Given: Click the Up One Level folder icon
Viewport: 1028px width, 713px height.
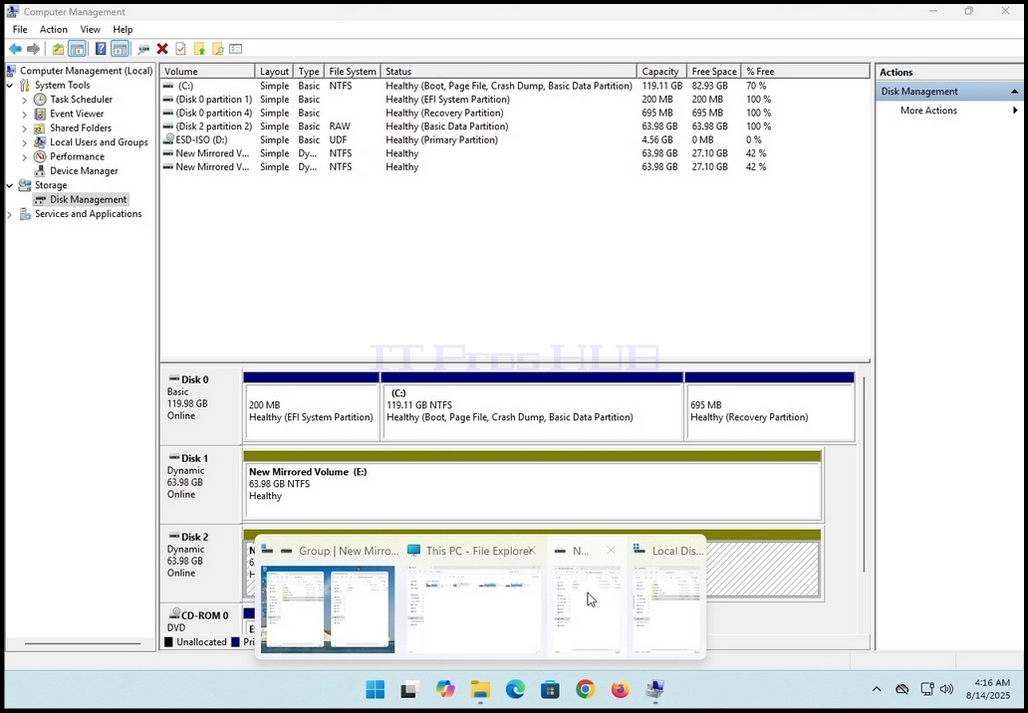Looking at the screenshot, I should [x=58, y=49].
